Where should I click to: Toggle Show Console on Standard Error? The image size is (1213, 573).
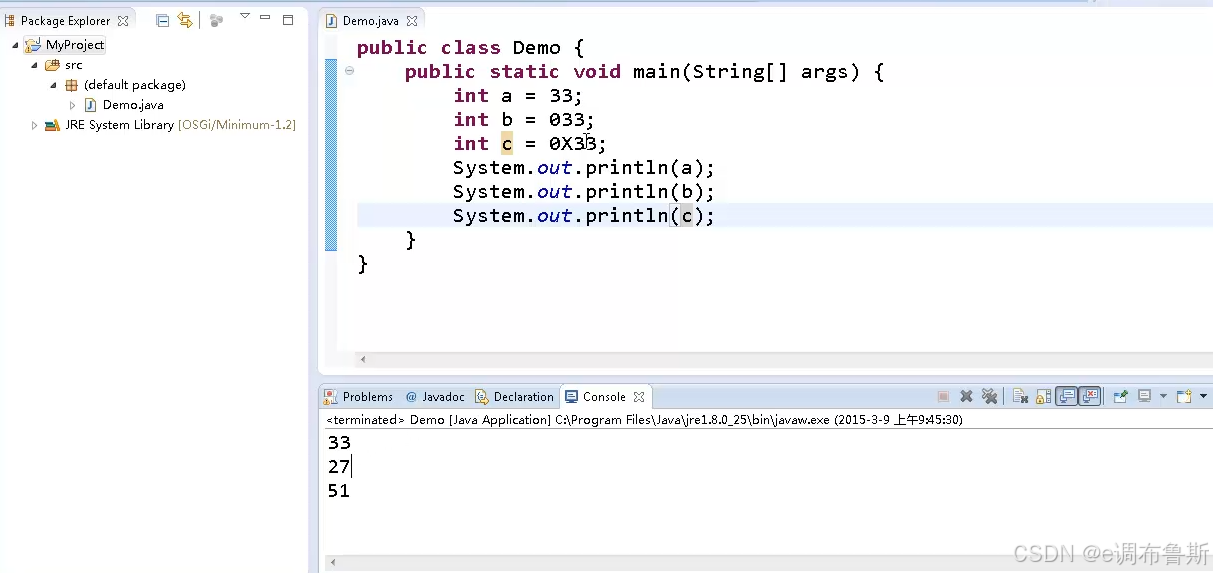1090,396
